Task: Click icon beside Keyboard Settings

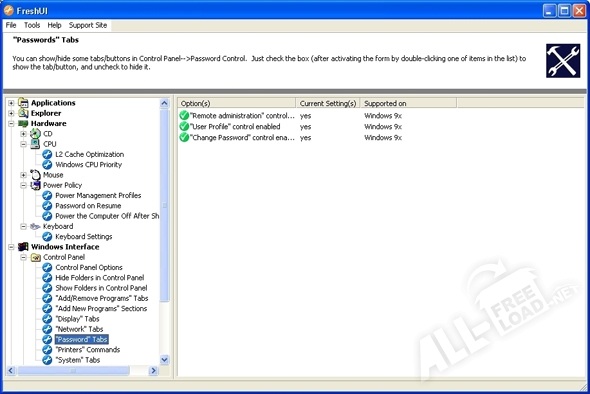Action: click(47, 237)
